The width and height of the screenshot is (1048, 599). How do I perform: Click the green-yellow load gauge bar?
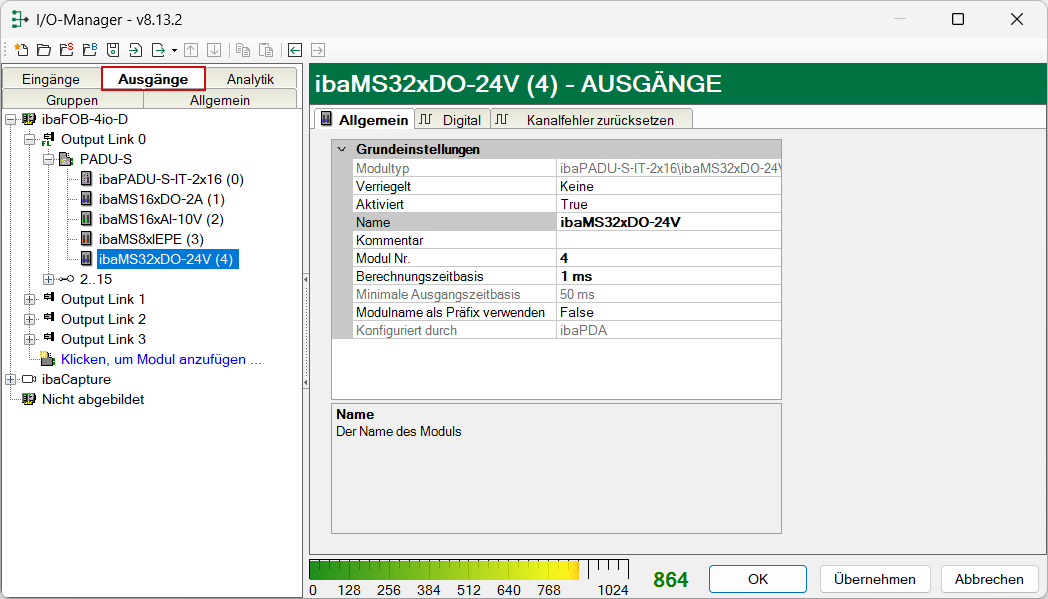tap(444, 570)
